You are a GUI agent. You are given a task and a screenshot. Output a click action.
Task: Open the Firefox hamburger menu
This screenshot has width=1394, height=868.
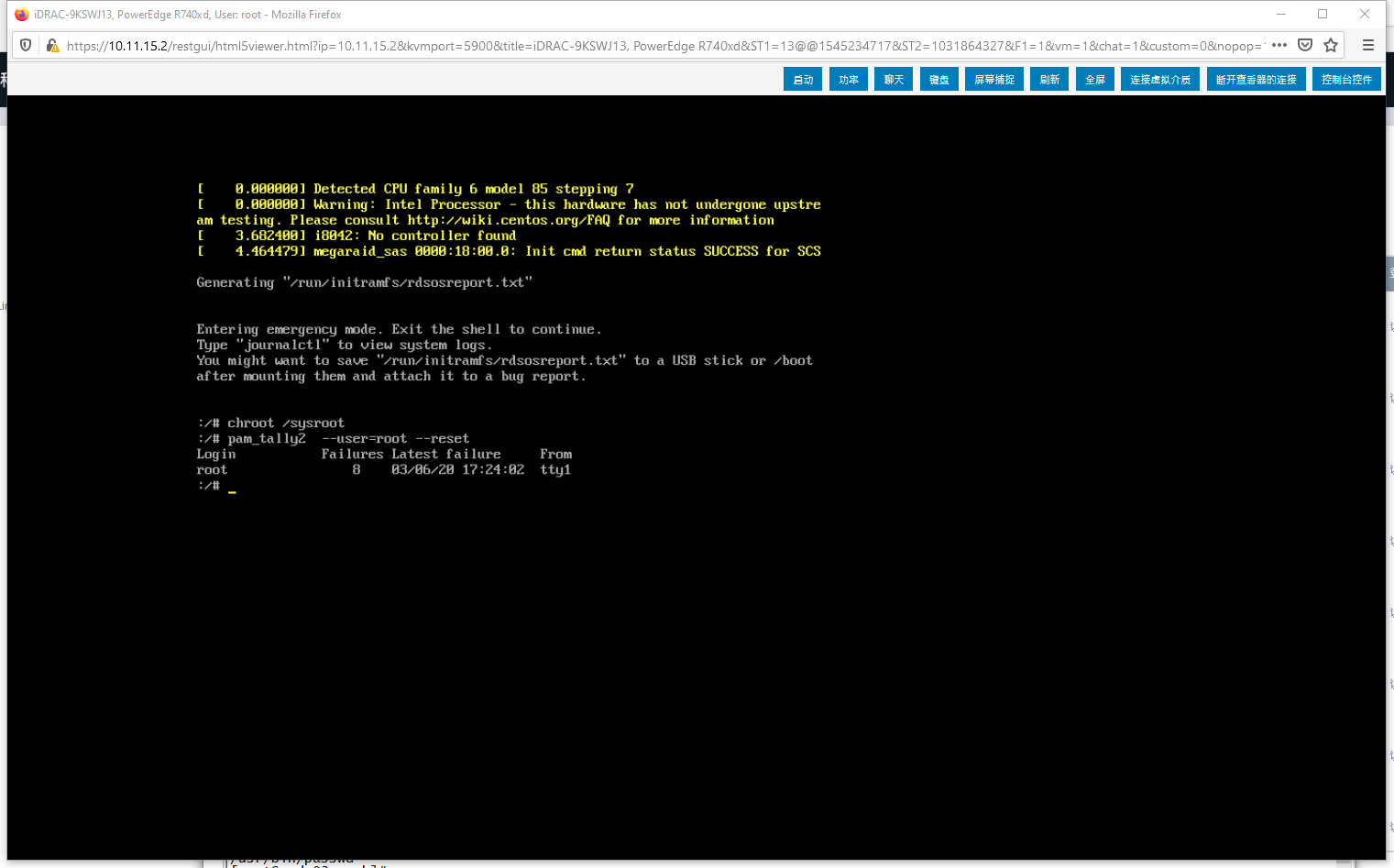pos(1368,44)
